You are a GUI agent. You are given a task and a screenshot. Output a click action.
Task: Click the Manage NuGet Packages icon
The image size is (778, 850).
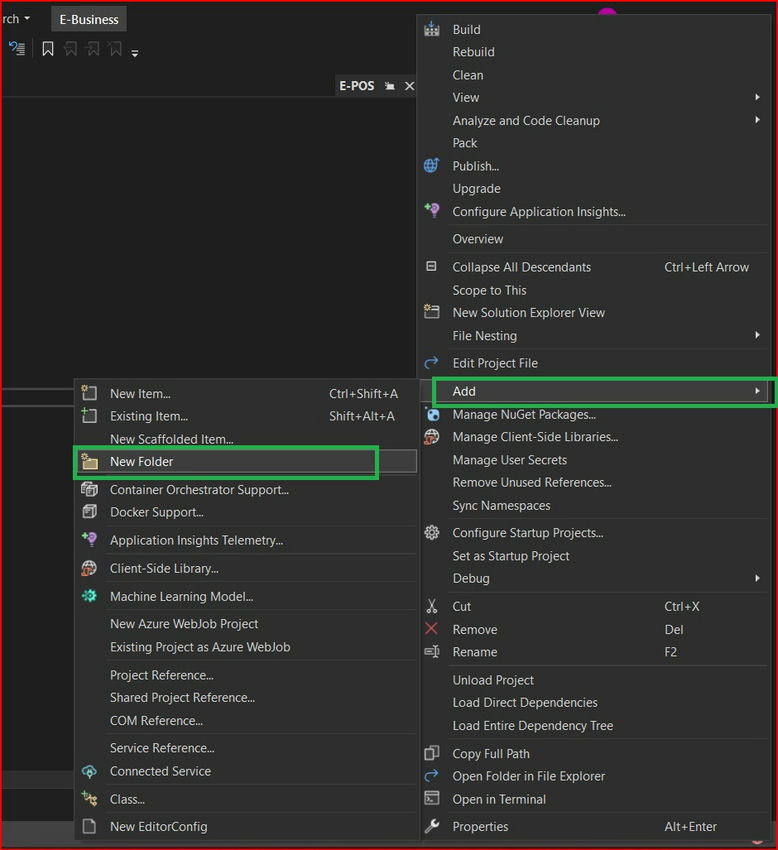(432, 414)
